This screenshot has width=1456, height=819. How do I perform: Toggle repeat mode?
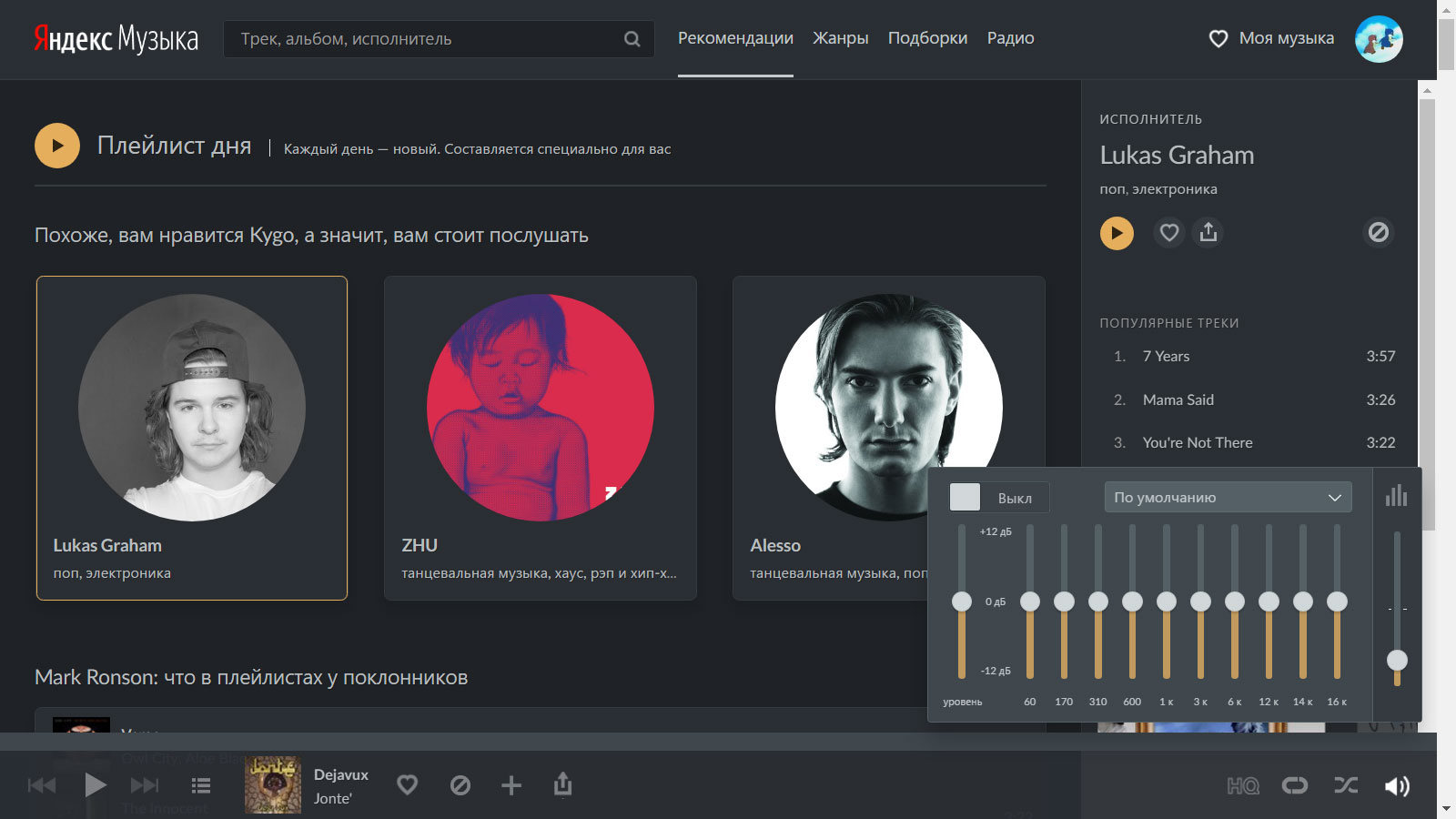1295,785
